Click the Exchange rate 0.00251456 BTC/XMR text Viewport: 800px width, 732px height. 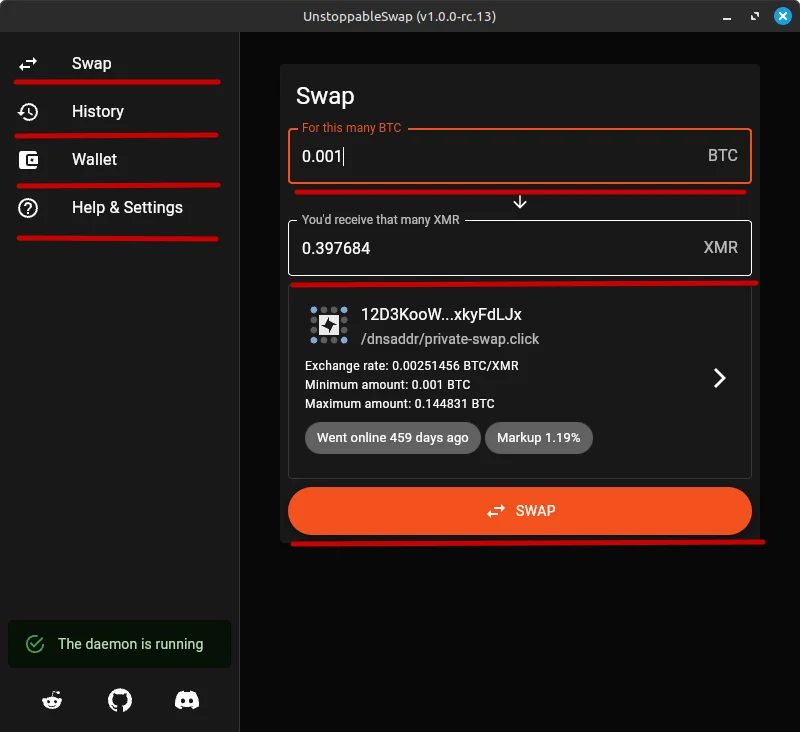pyautogui.click(x=412, y=366)
